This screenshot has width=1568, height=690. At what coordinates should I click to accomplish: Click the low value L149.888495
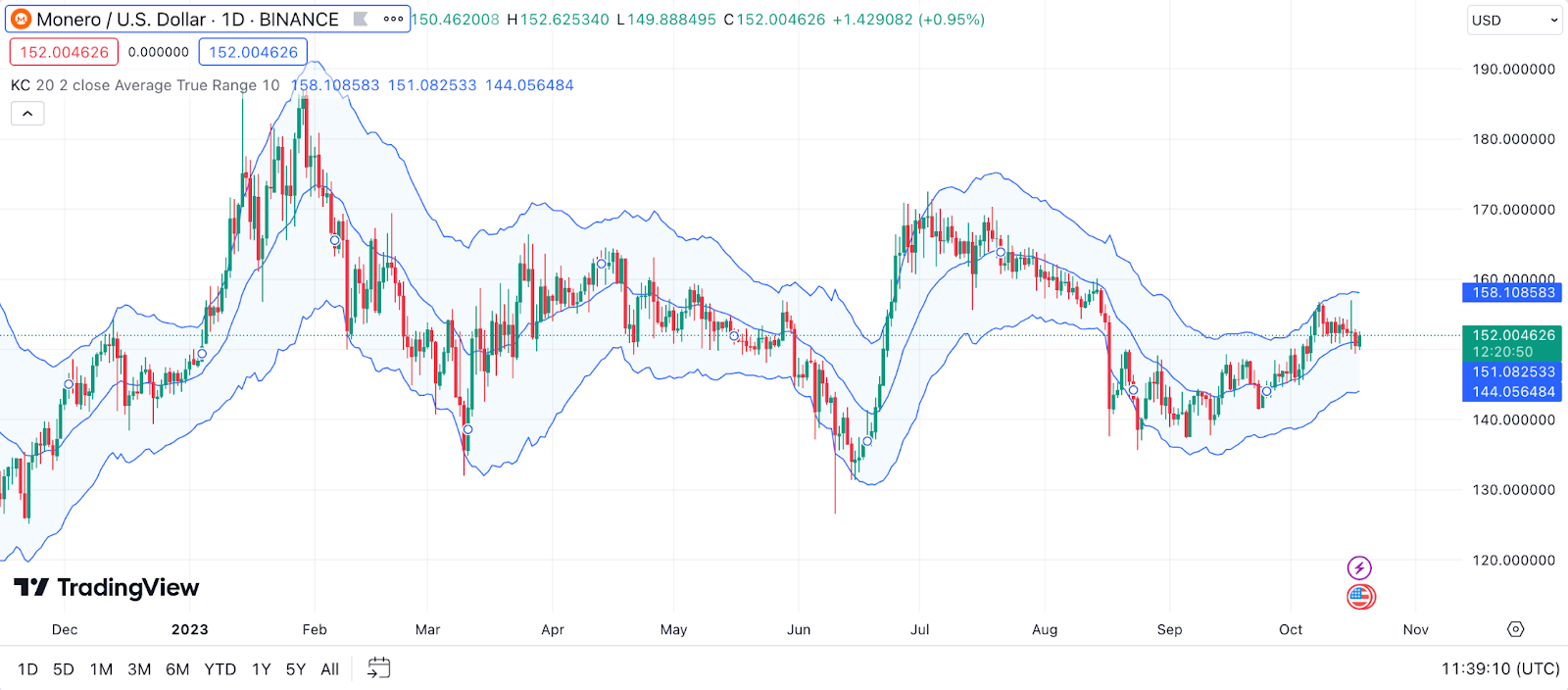point(666,20)
